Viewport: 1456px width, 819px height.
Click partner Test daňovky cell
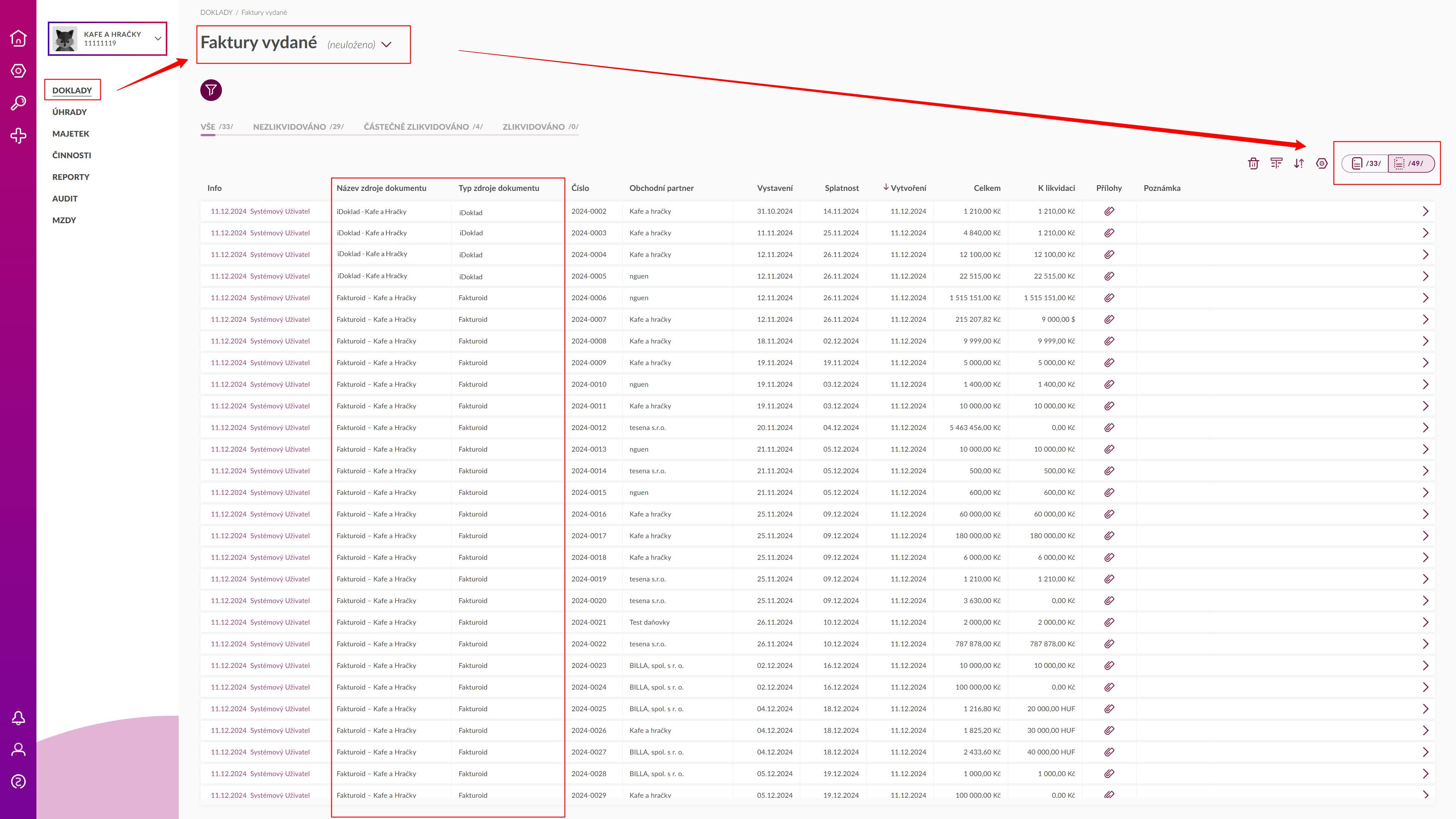tap(649, 622)
